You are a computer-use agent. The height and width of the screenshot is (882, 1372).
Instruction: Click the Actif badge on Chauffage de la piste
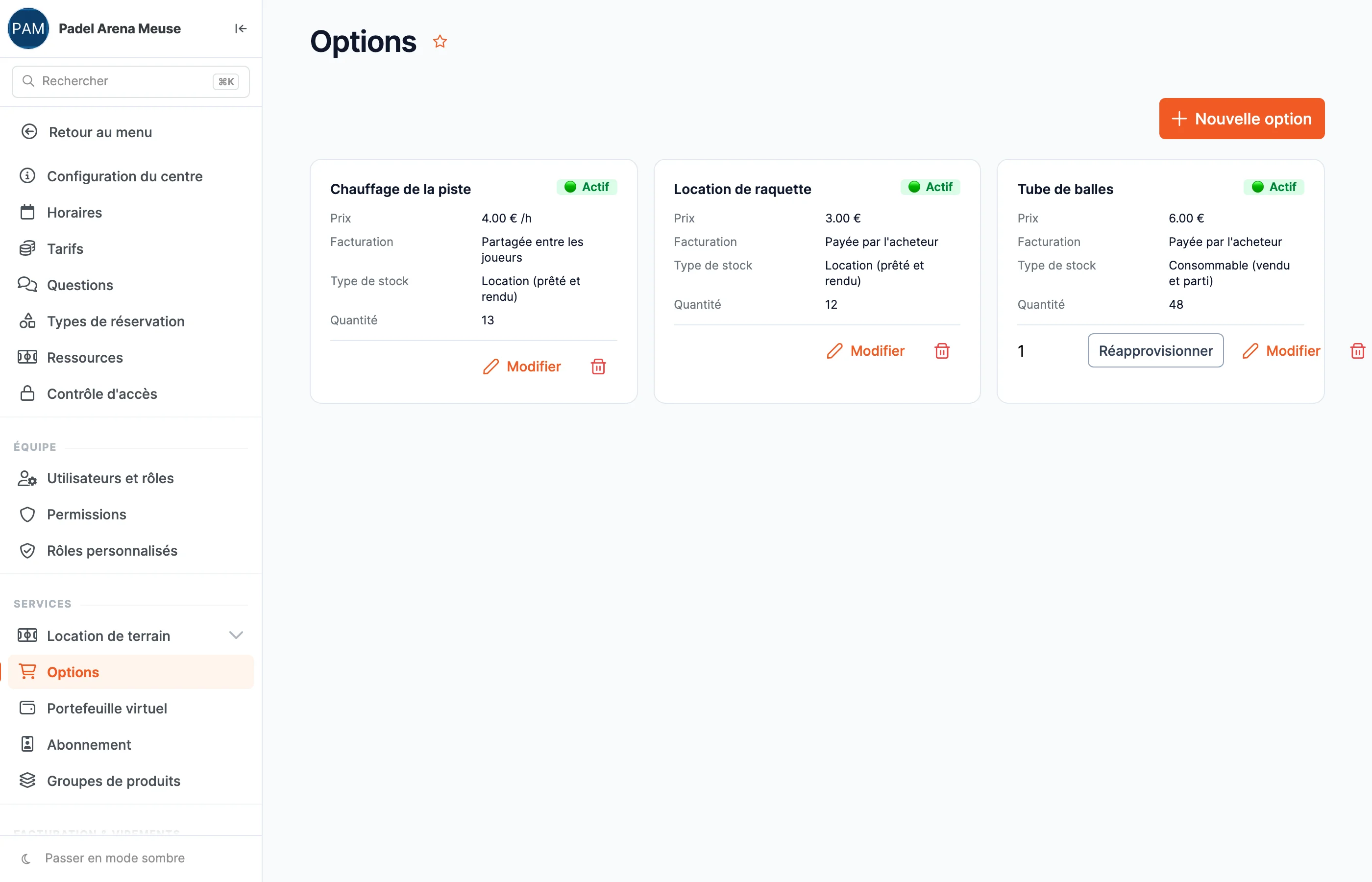(x=587, y=187)
